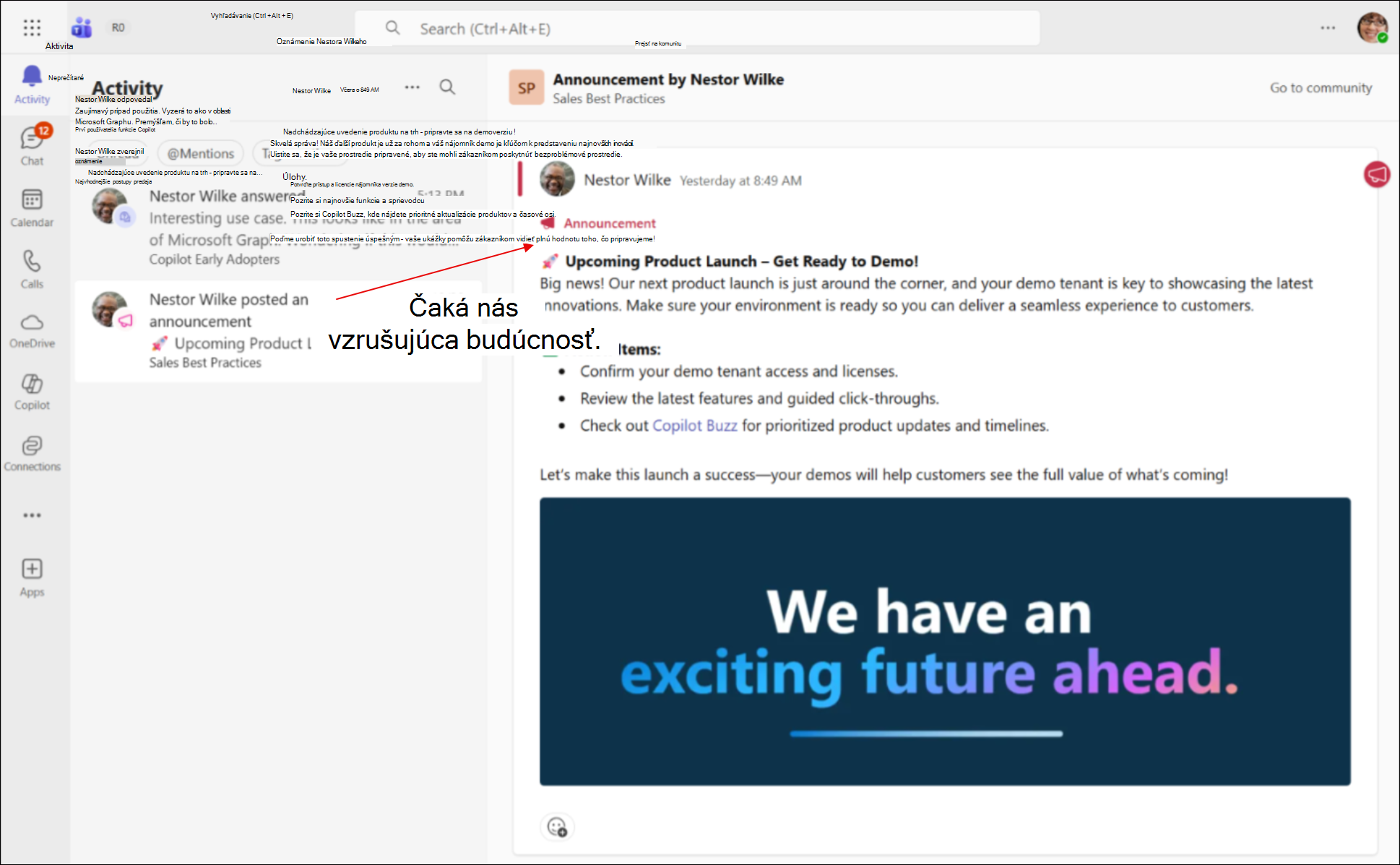Click 'Upcoming Product Launch – Get Ready to Demo!' heading

[741, 261]
